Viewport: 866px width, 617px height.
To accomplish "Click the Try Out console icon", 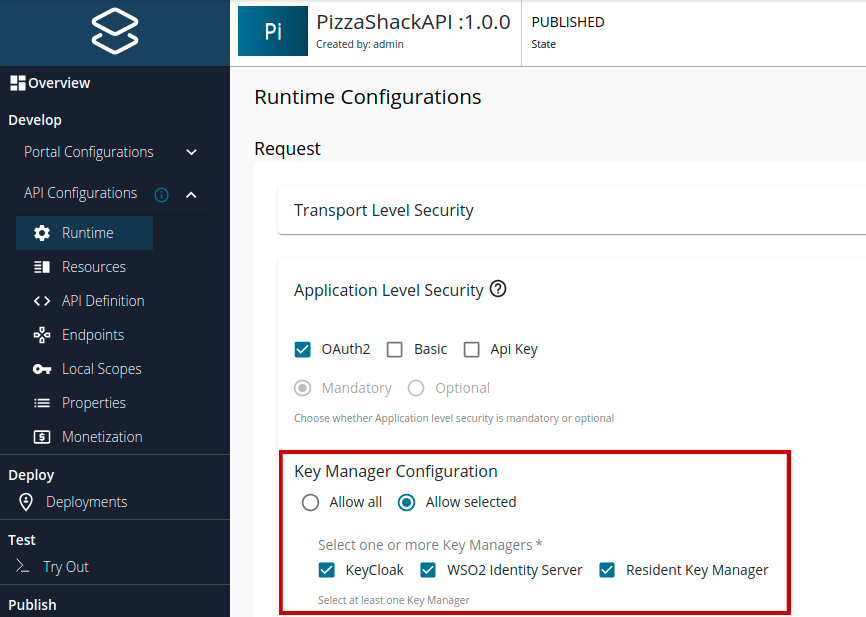I will tap(22, 566).
